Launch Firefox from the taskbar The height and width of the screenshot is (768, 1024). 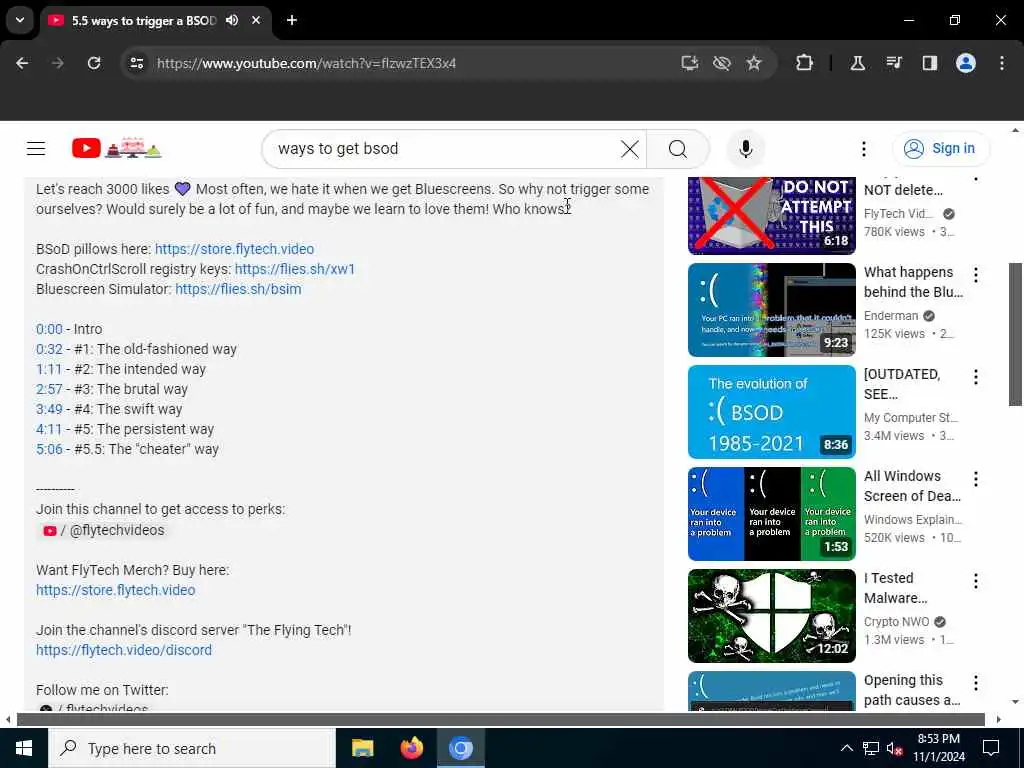[x=411, y=748]
